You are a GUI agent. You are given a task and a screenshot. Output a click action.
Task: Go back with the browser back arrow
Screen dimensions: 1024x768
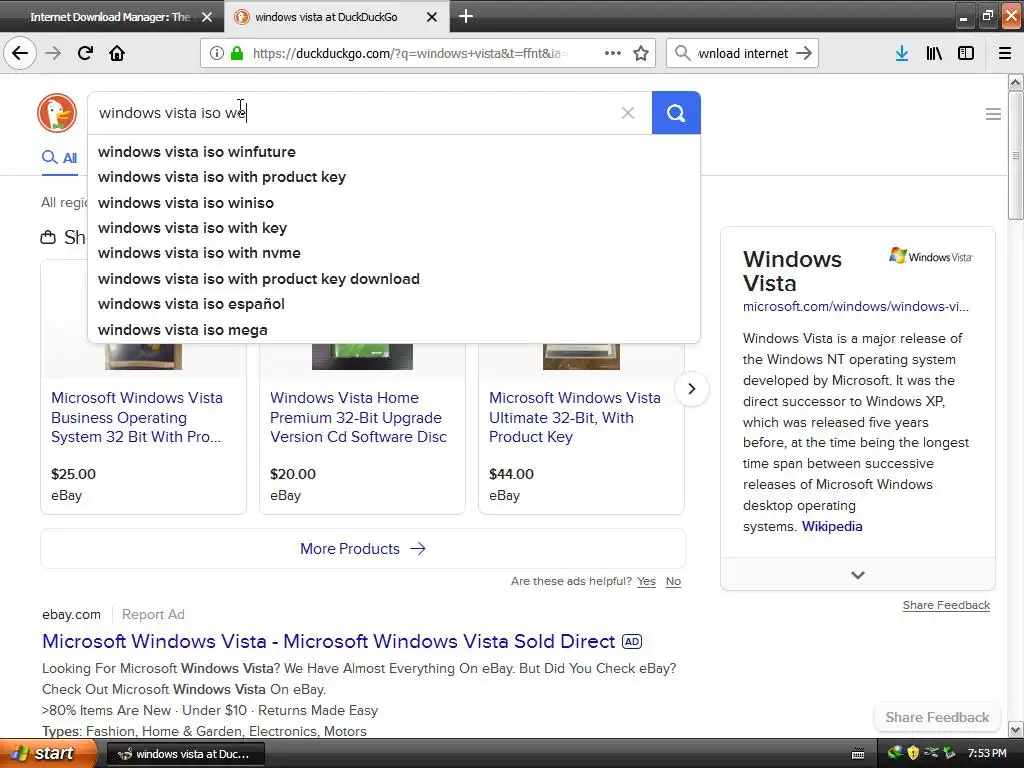[x=20, y=53]
